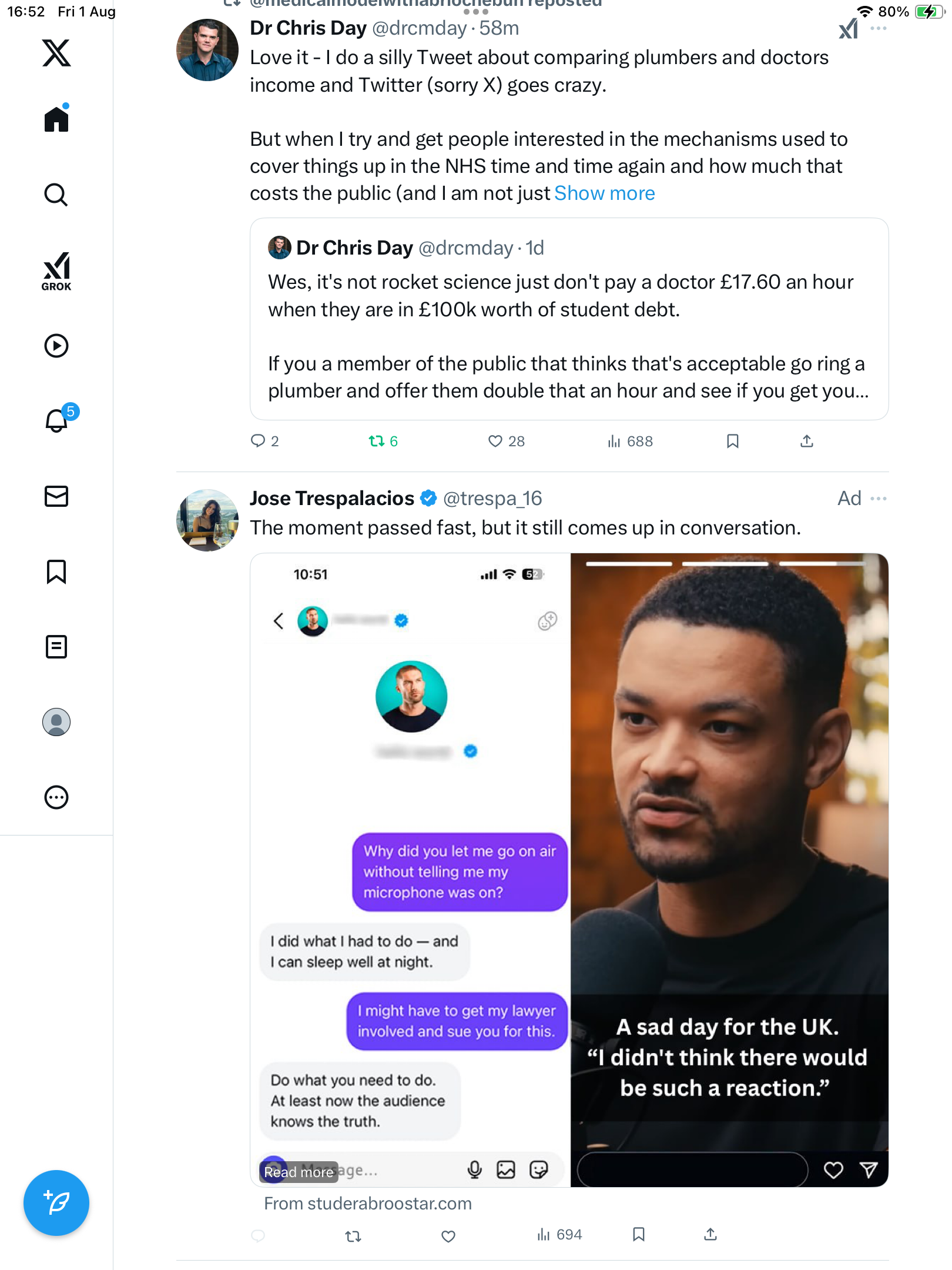Open the Bookmarks sidebar icon
The width and height of the screenshot is (952, 1270).
click(56, 571)
